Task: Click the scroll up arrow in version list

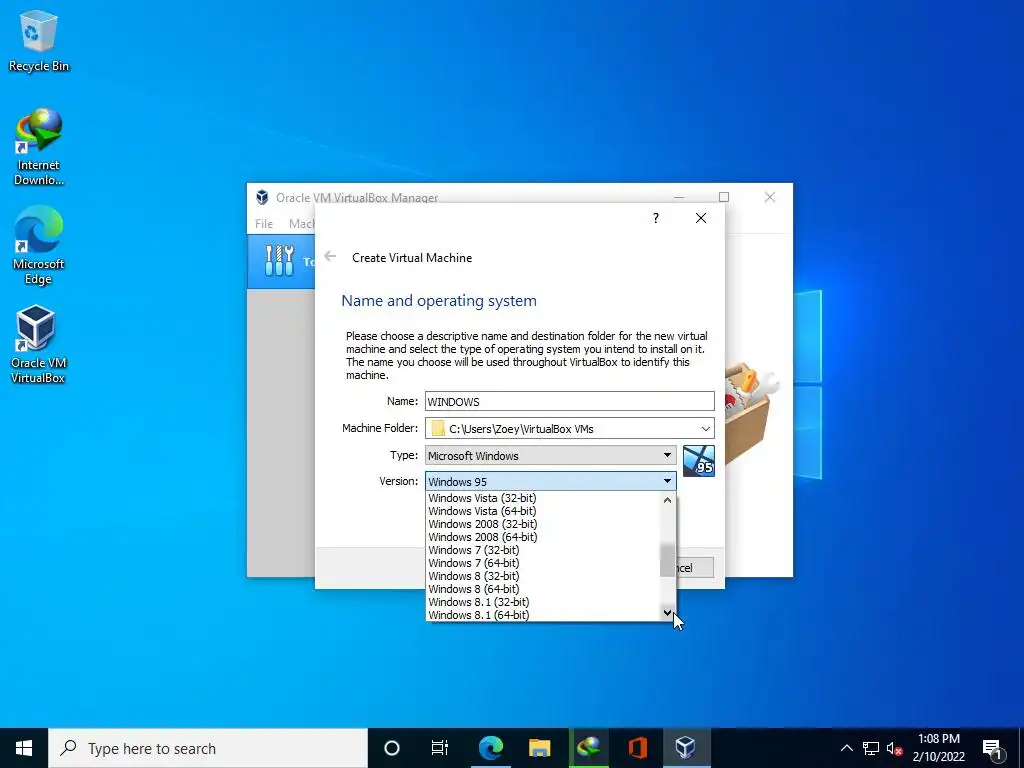Action: 667,500
